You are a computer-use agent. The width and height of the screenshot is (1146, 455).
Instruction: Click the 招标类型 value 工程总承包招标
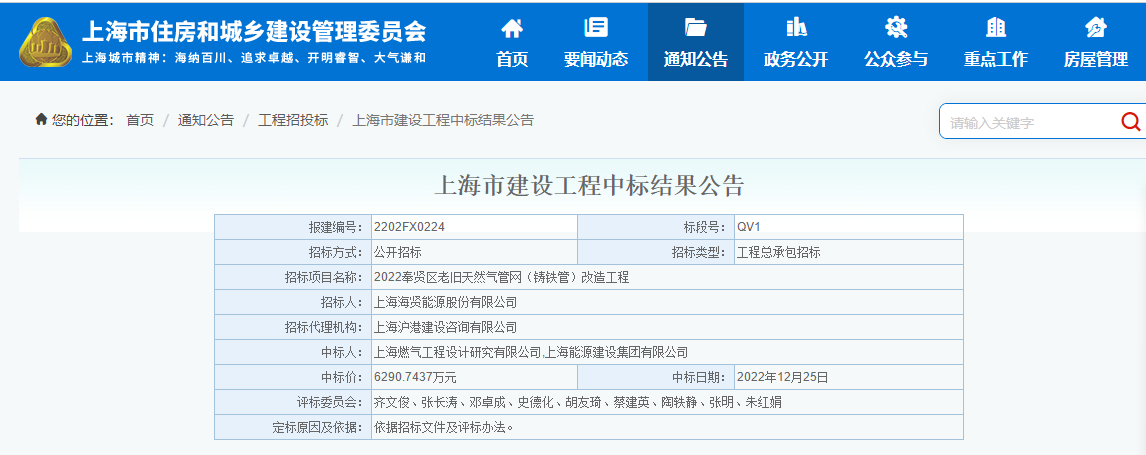tap(779, 253)
